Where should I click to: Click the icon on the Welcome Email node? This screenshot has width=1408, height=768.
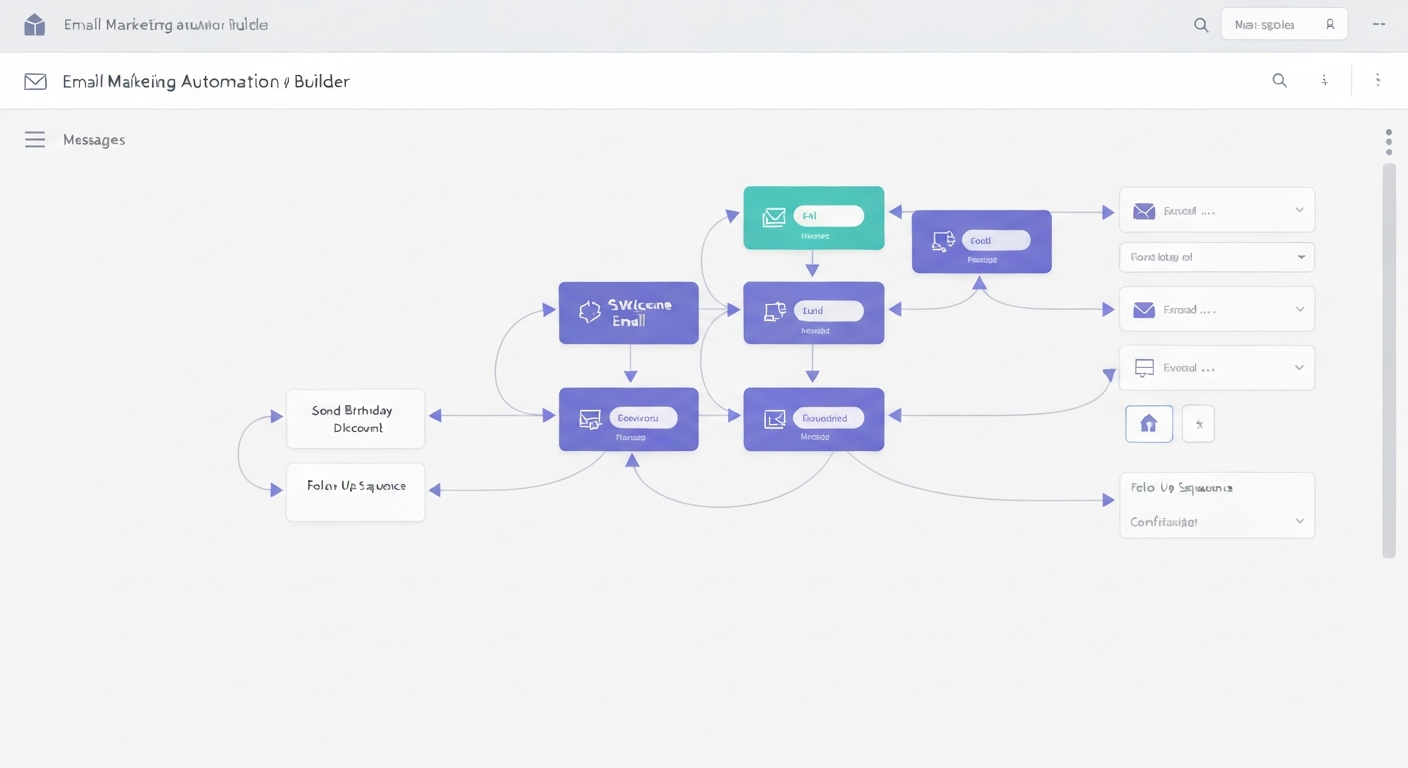pos(590,312)
